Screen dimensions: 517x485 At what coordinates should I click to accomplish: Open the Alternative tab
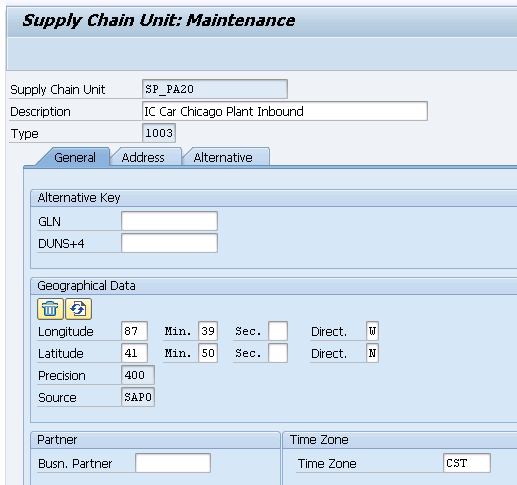223,157
